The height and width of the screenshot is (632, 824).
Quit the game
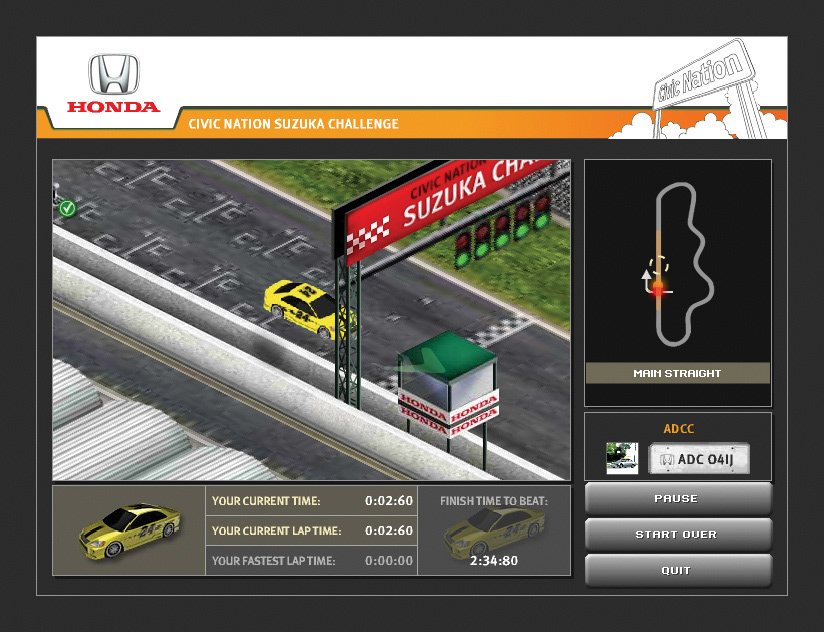[677, 571]
